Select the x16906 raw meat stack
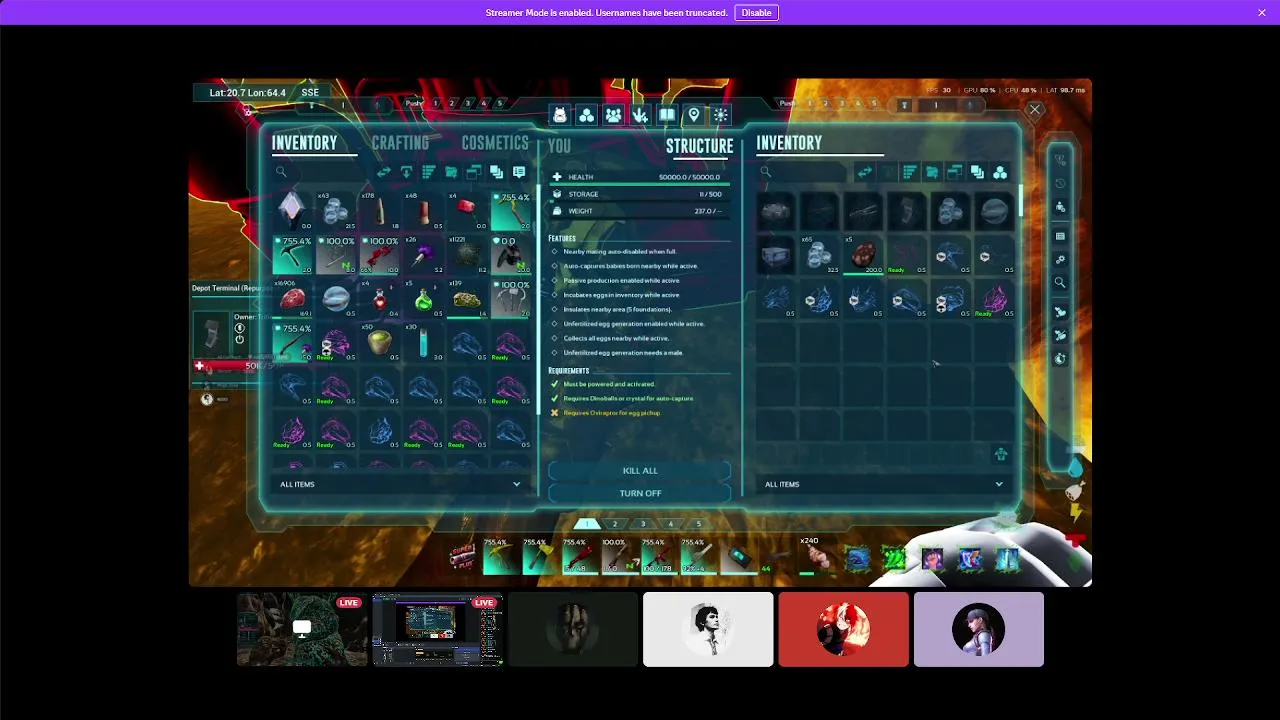Image resolution: width=1280 pixels, height=720 pixels. (x=292, y=298)
